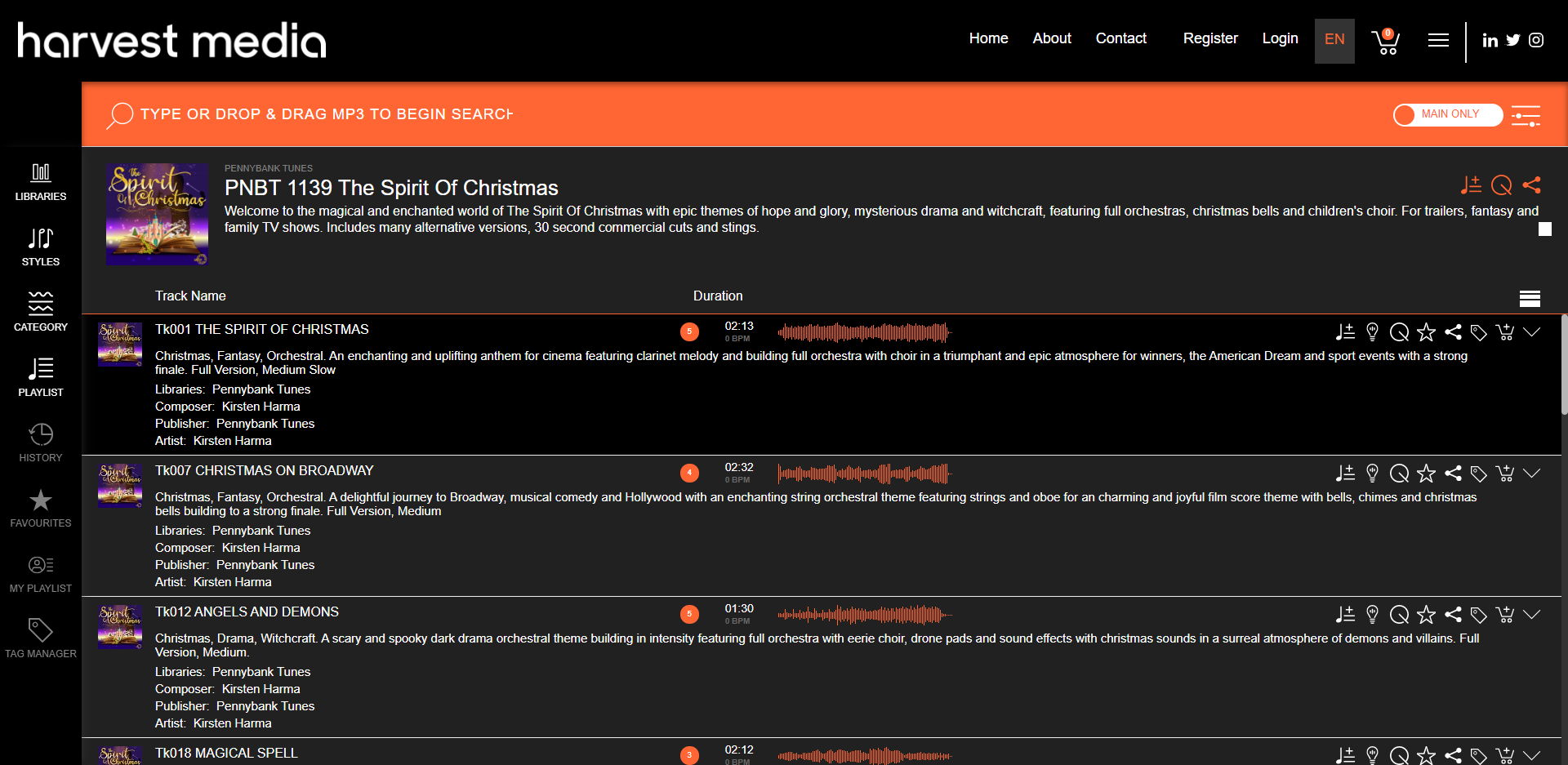The width and height of the screenshot is (1568, 765).
Task: Sort by the Track Name column header
Action: pos(190,296)
